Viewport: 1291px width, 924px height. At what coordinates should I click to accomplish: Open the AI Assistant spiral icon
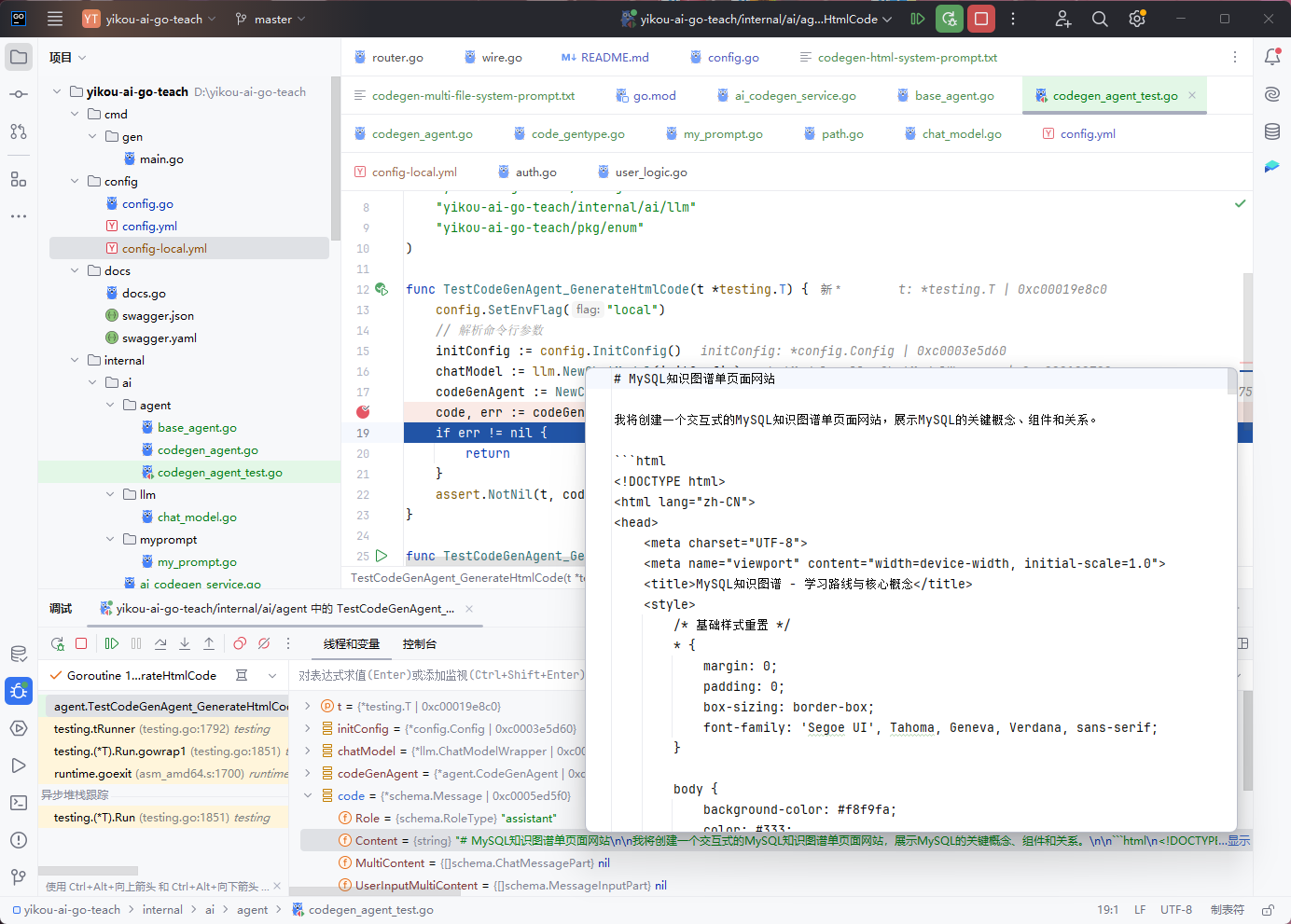(x=1272, y=94)
